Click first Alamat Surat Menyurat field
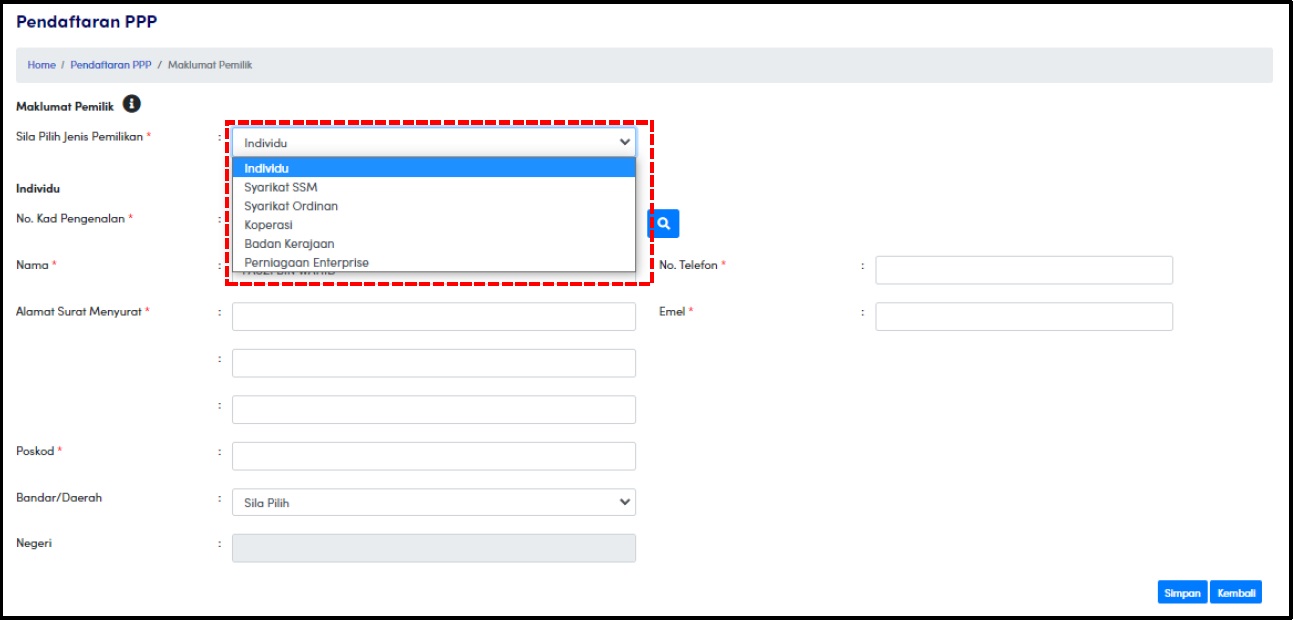This screenshot has width=1293, height=620. [434, 317]
